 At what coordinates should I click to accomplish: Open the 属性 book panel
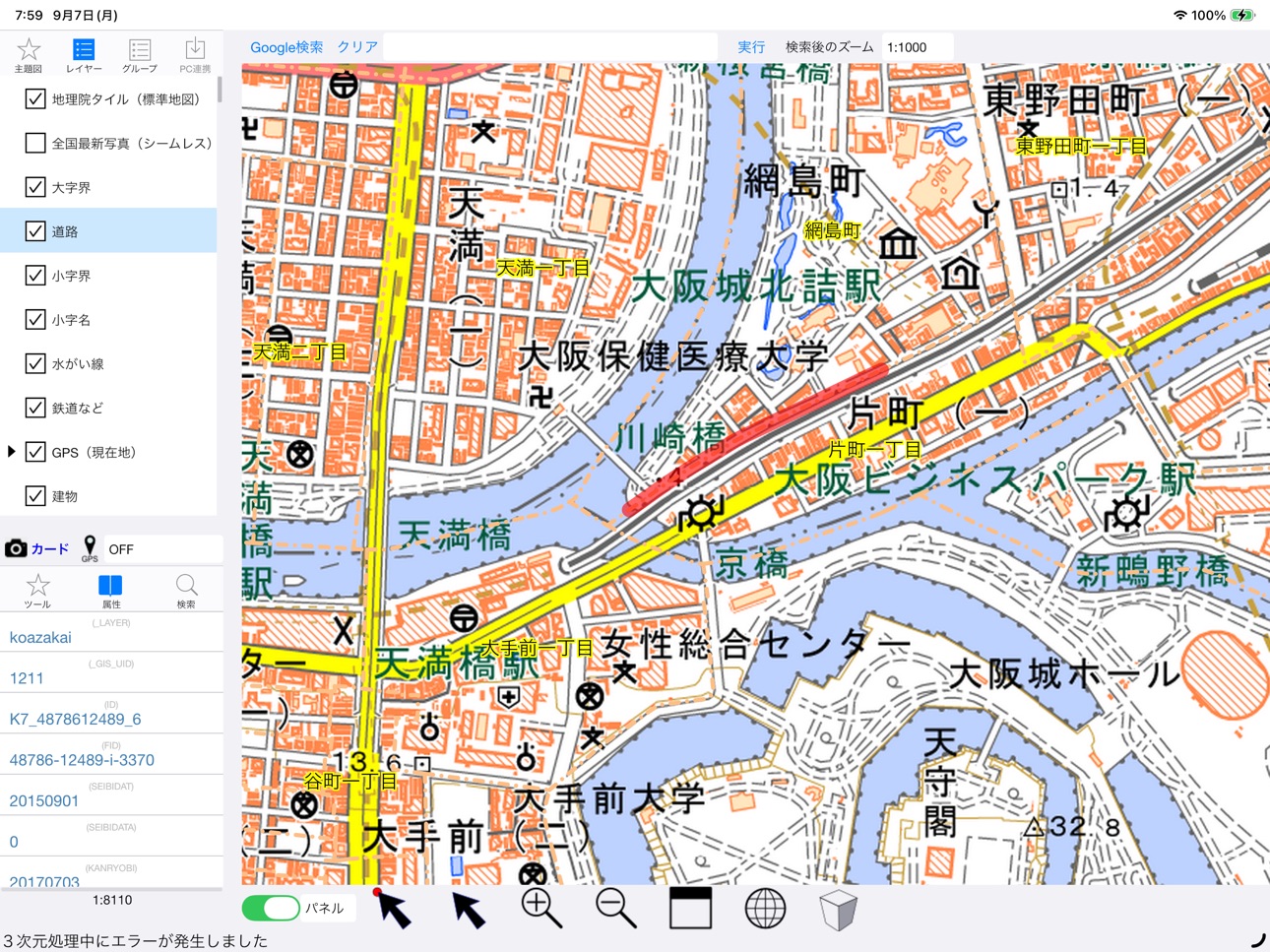tap(111, 591)
